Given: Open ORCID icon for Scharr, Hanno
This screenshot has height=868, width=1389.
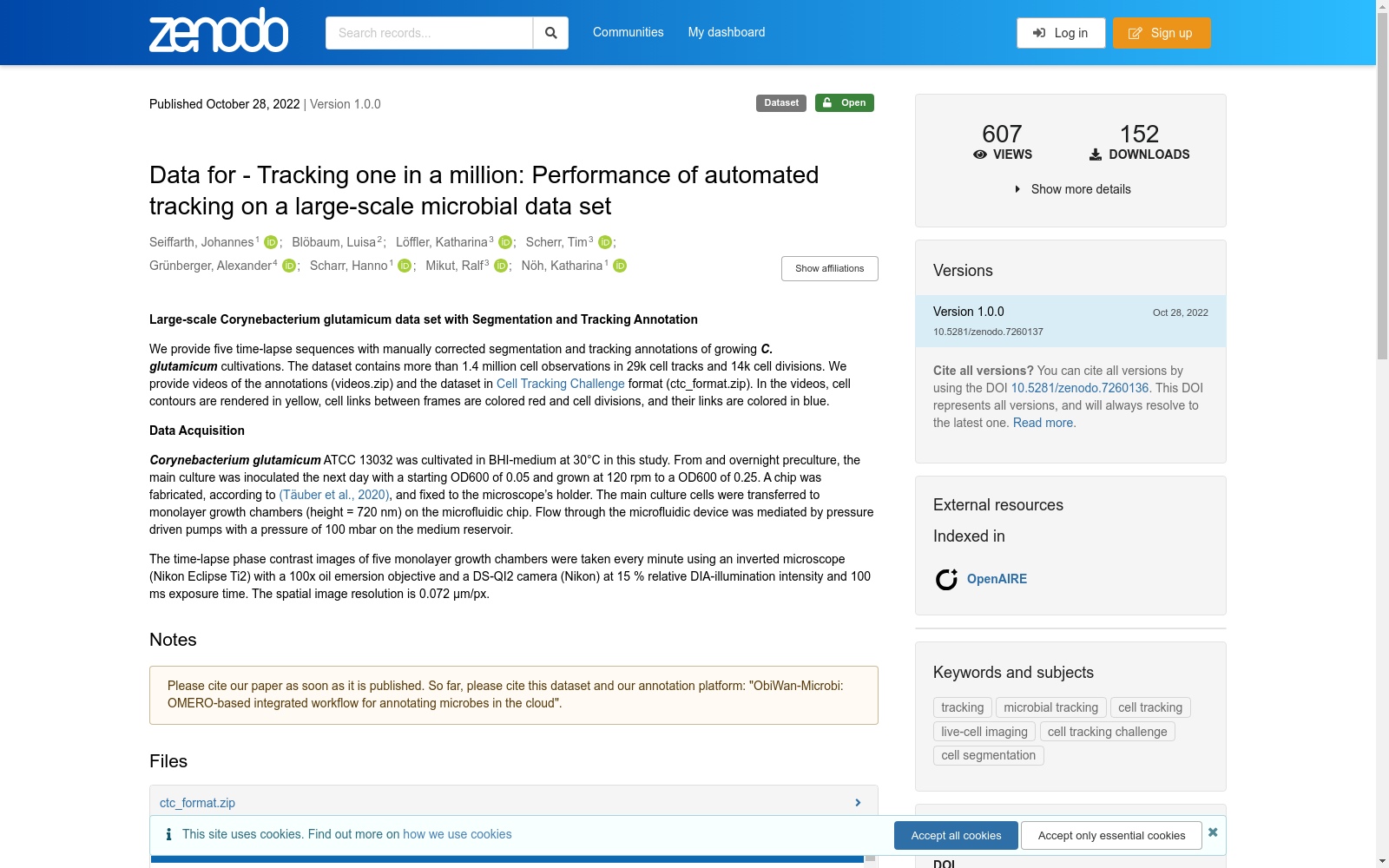Looking at the screenshot, I should point(405,266).
